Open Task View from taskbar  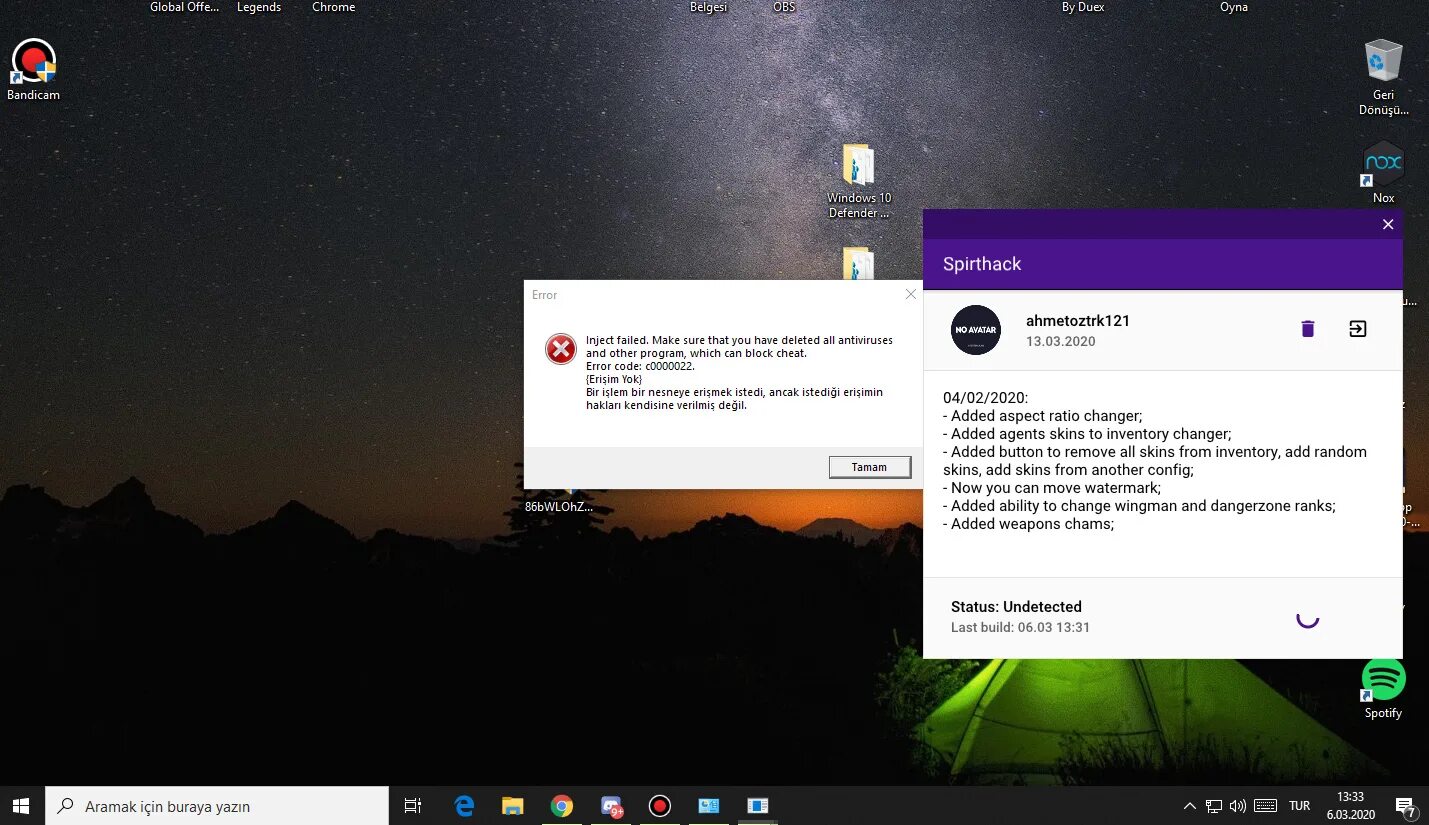pos(412,806)
